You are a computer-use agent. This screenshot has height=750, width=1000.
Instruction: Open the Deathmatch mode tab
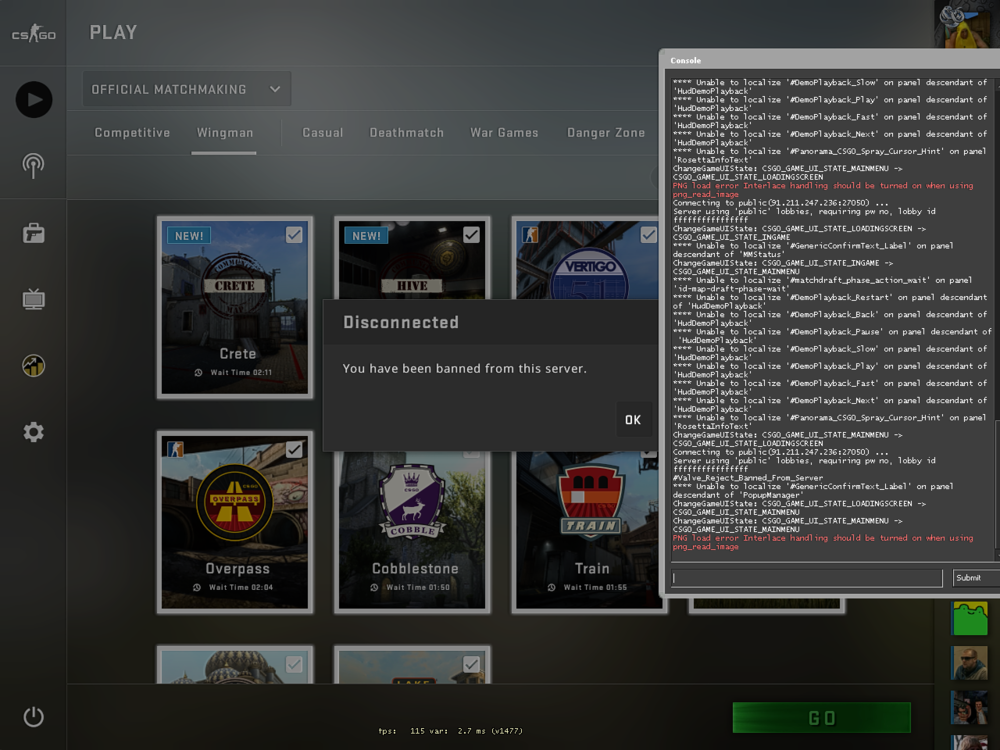pyautogui.click(x=406, y=133)
